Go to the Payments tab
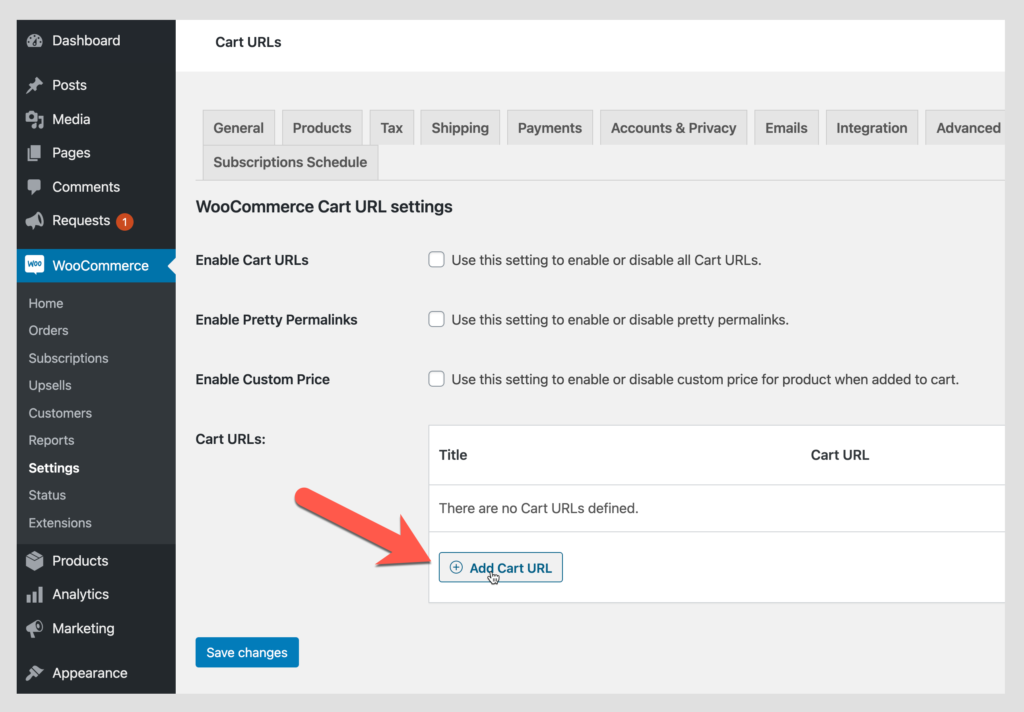This screenshot has width=1024, height=712. pos(549,127)
